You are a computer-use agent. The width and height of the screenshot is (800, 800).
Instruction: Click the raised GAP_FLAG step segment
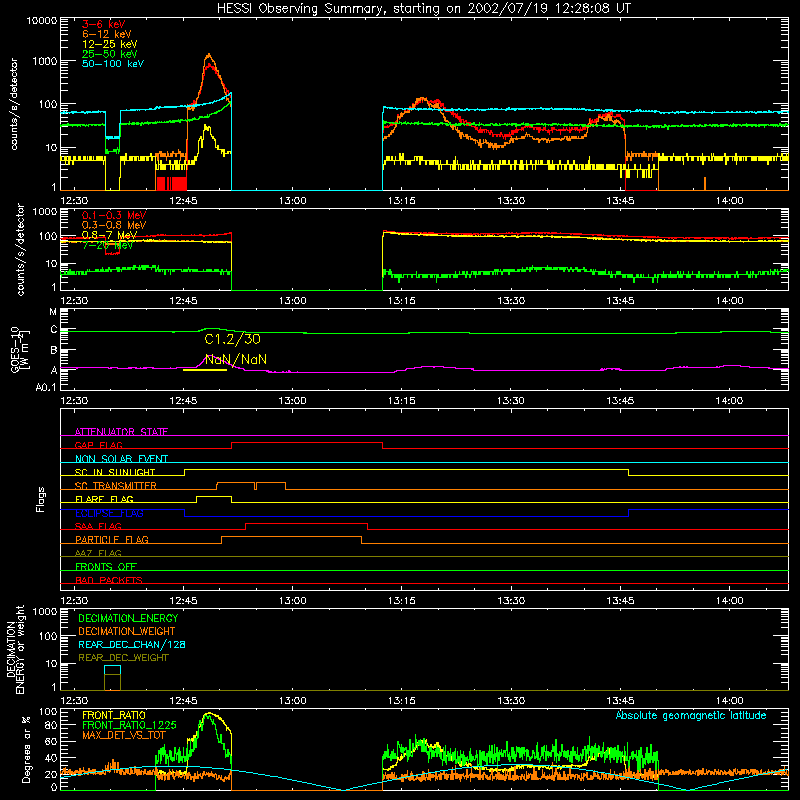(x=307, y=443)
